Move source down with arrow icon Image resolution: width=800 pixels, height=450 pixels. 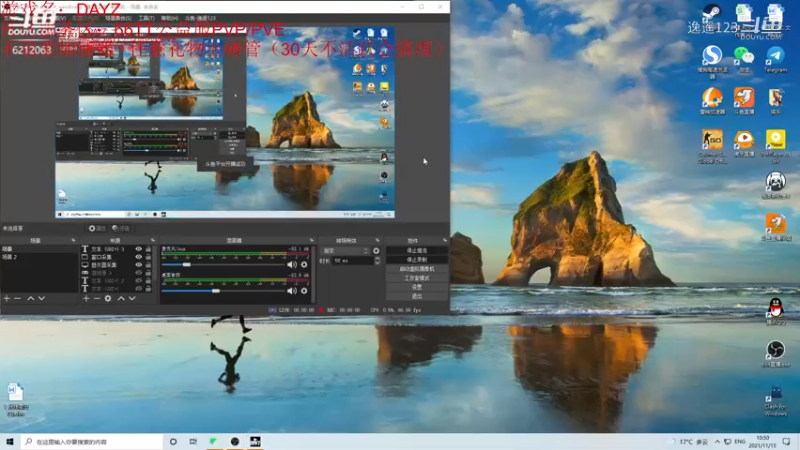click(x=132, y=298)
